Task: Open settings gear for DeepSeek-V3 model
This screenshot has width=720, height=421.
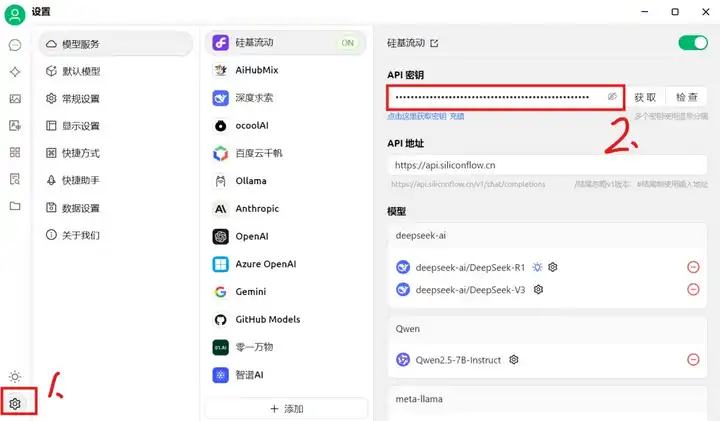Action: pyautogui.click(x=538, y=289)
